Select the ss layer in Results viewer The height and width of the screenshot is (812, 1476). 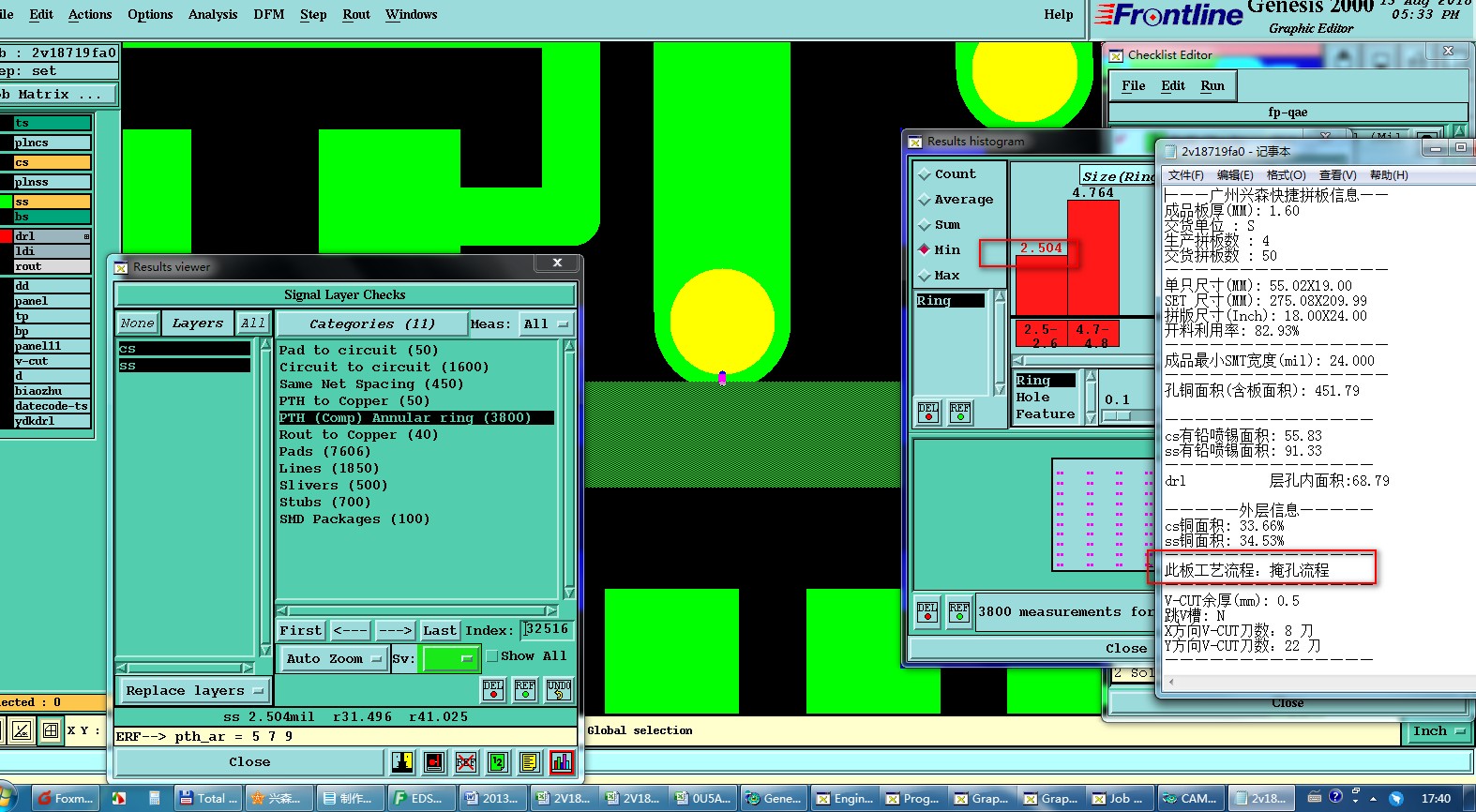tap(184, 366)
